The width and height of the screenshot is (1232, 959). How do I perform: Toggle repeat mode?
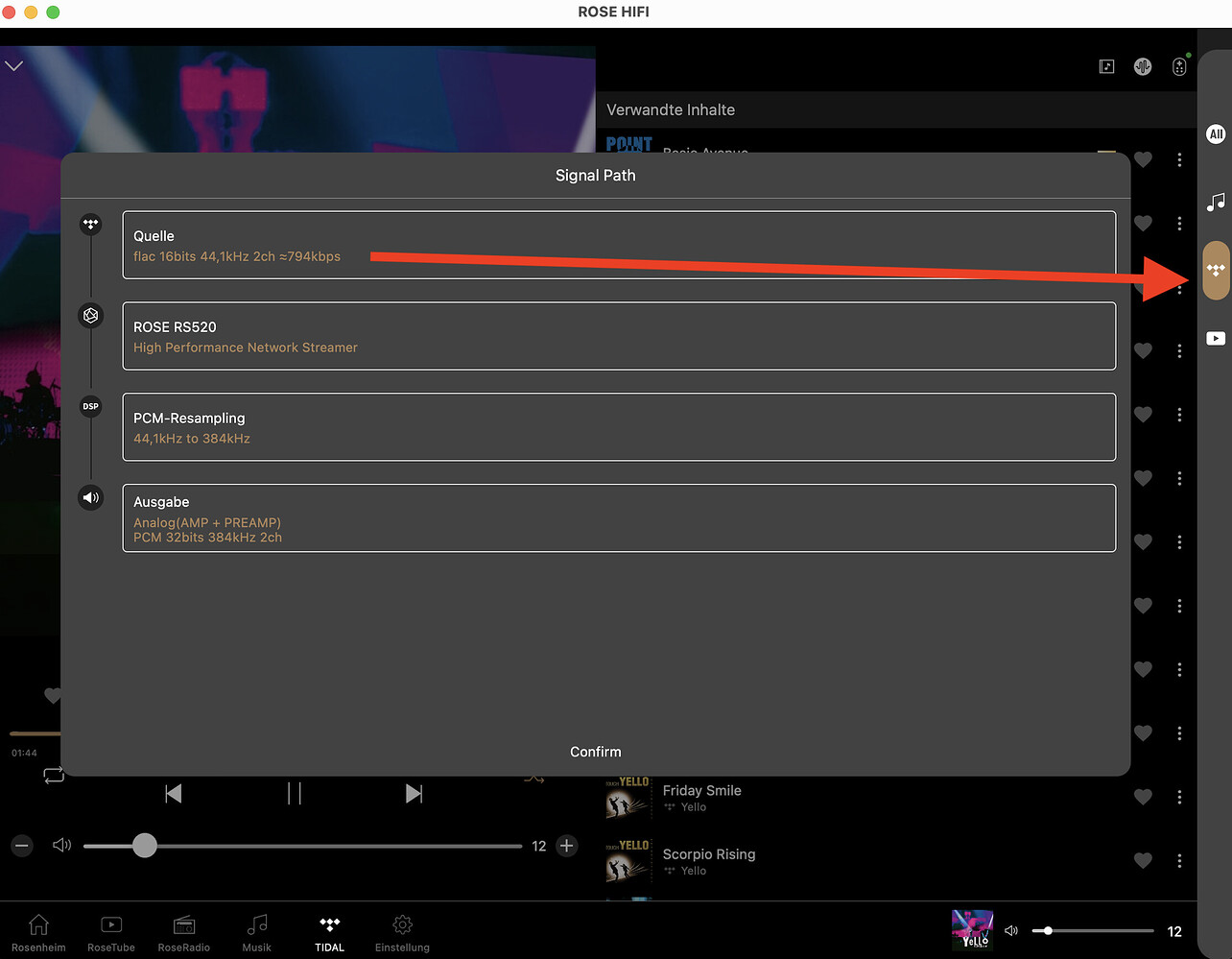tap(54, 776)
